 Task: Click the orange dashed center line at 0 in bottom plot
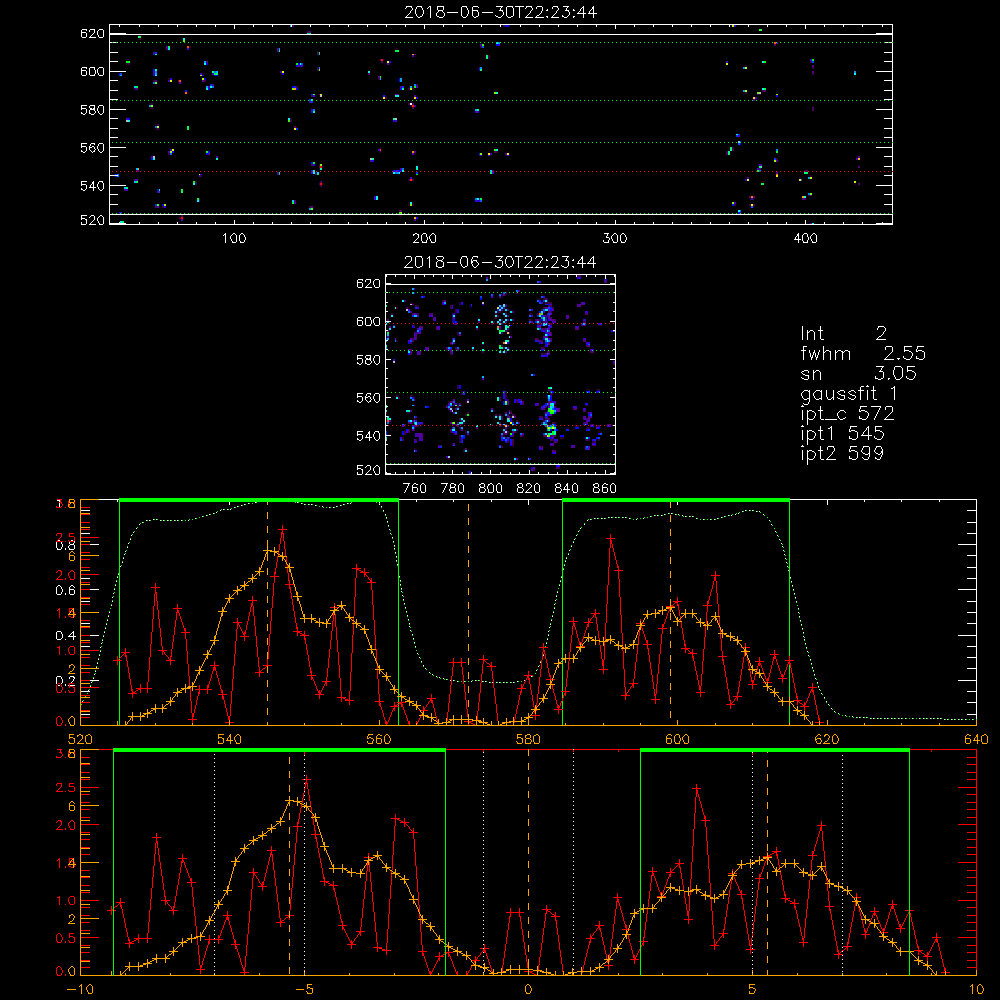click(x=528, y=861)
